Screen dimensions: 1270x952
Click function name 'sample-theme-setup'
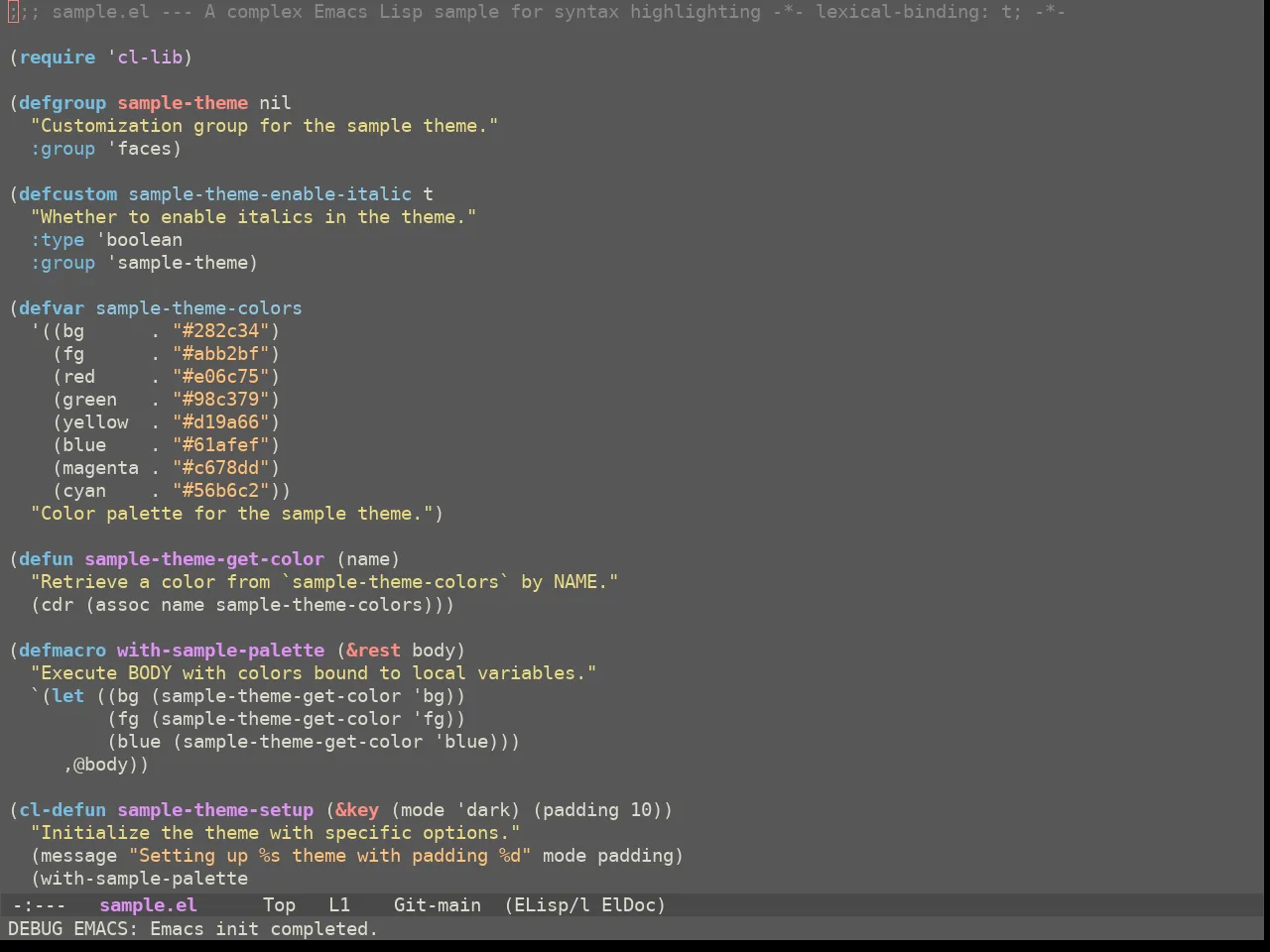coord(215,809)
